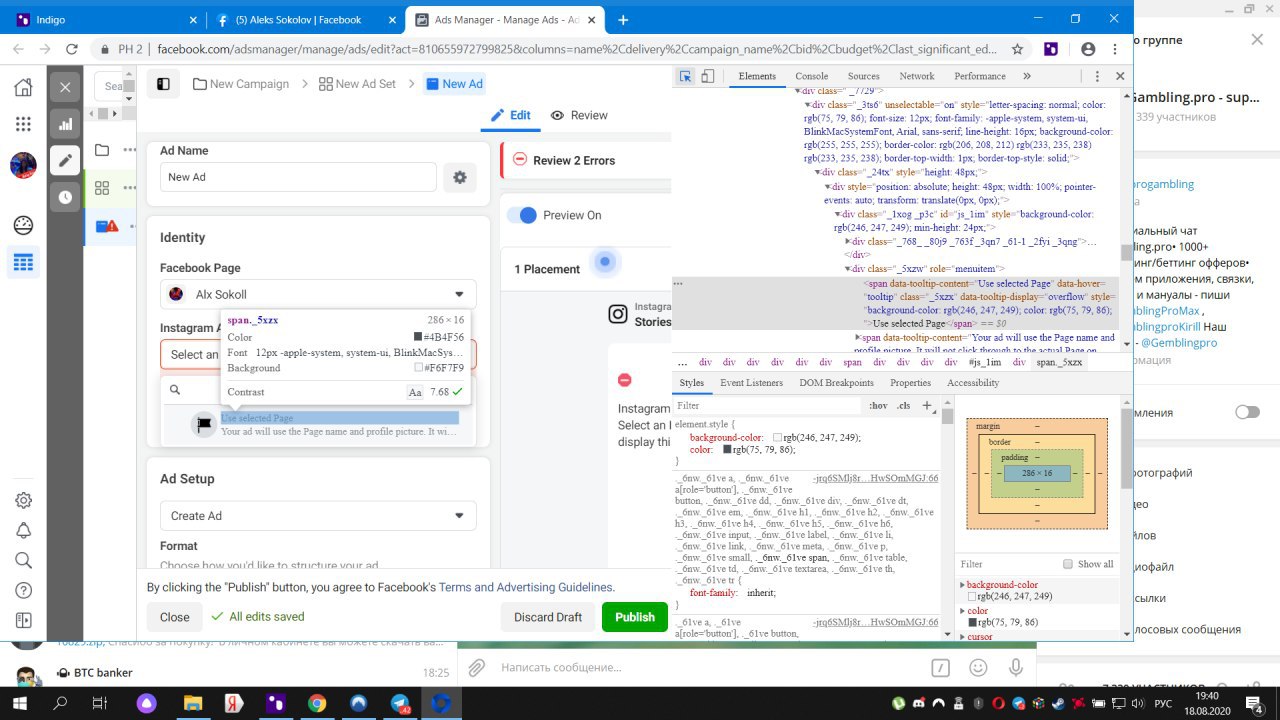The image size is (1280, 720).
Task: Open Terms and Advertising Guidelines link
Action: (x=525, y=587)
